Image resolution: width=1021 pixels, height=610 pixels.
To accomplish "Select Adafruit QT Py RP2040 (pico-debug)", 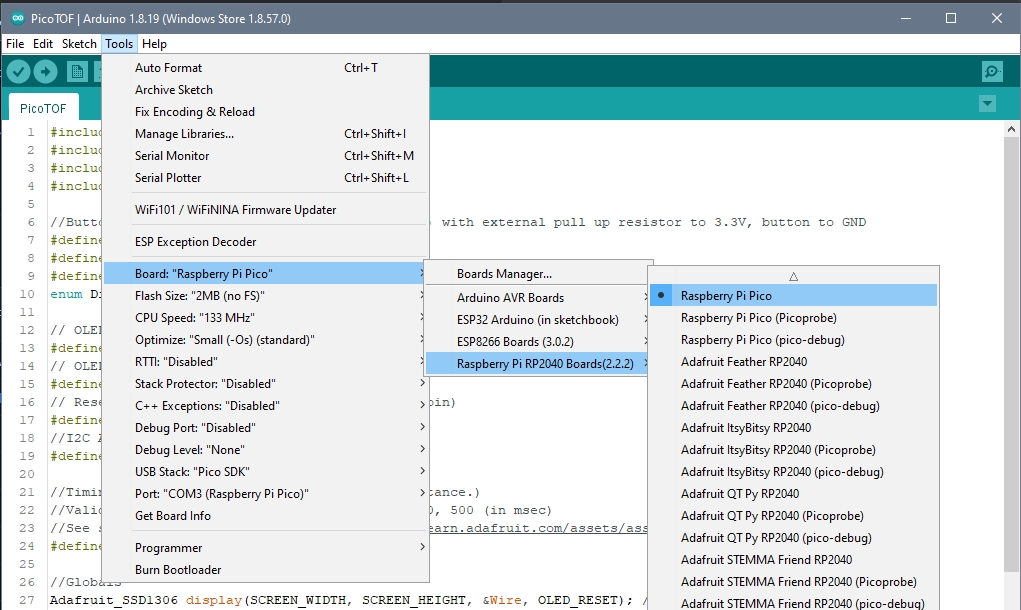I will pos(794,538).
